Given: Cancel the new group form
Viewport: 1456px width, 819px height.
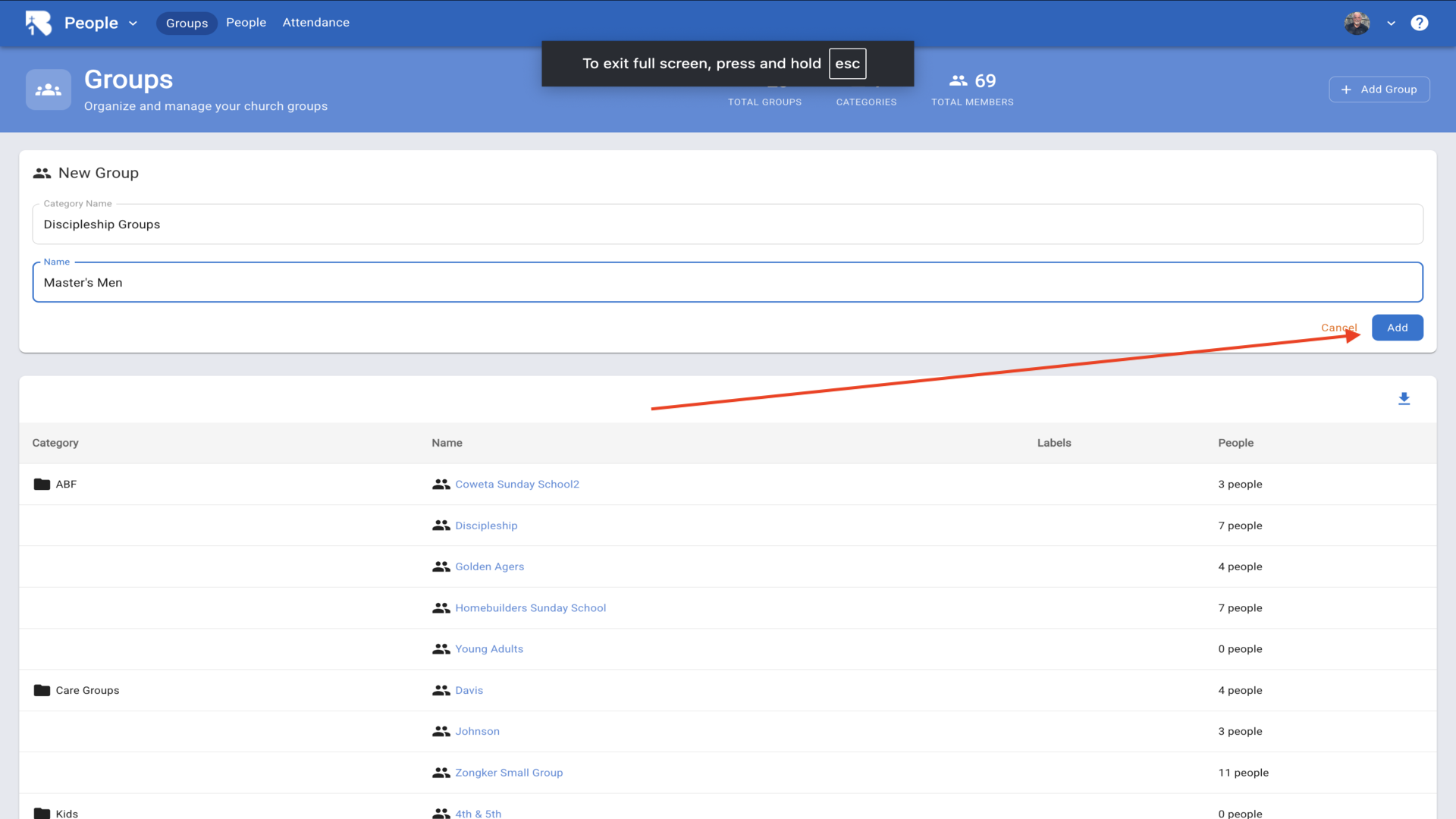Looking at the screenshot, I should coord(1338,328).
